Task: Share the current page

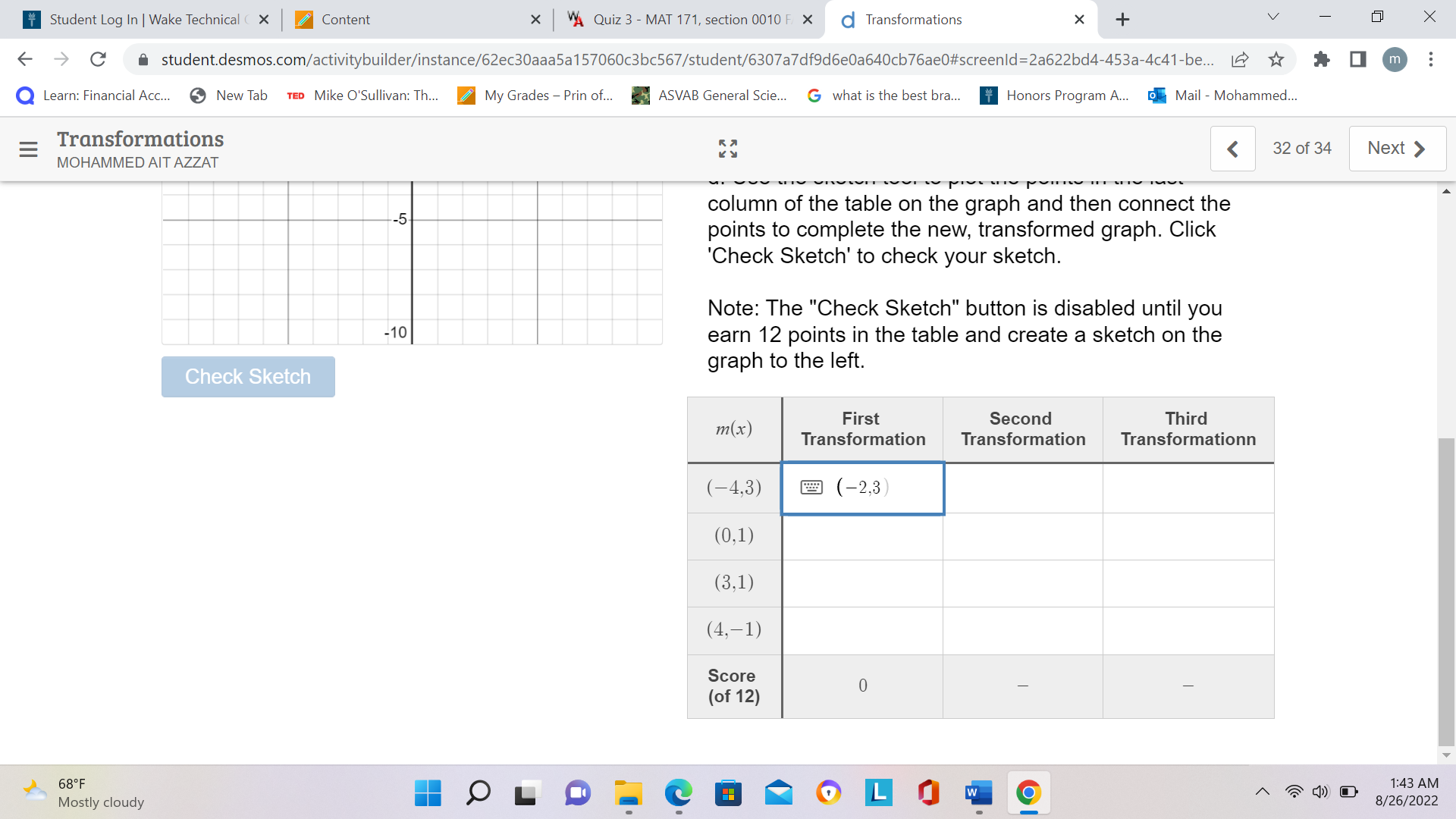Action: (x=1240, y=59)
